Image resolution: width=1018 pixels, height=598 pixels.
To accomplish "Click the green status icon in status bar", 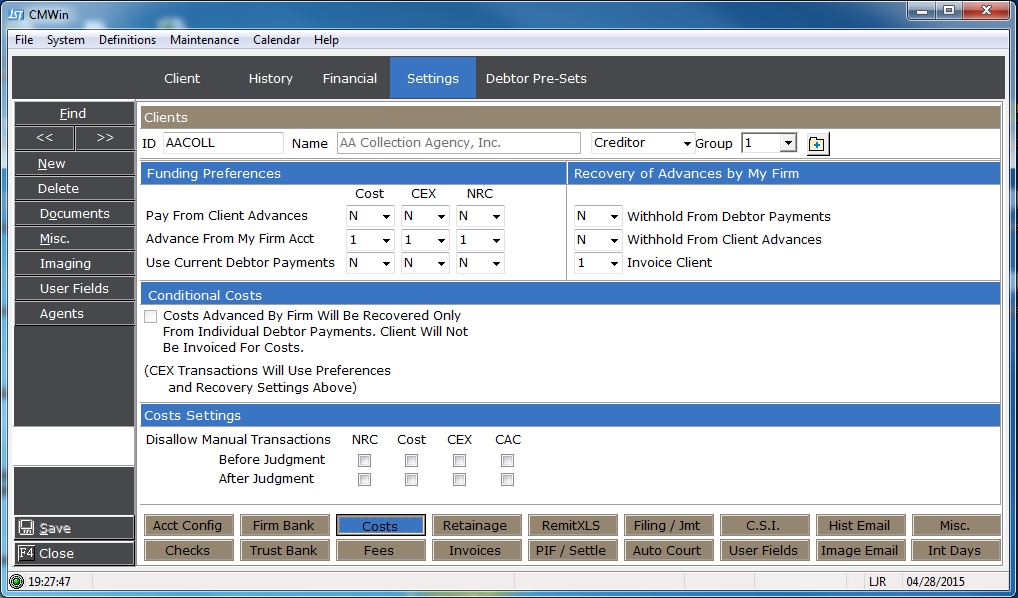I will click(16, 581).
